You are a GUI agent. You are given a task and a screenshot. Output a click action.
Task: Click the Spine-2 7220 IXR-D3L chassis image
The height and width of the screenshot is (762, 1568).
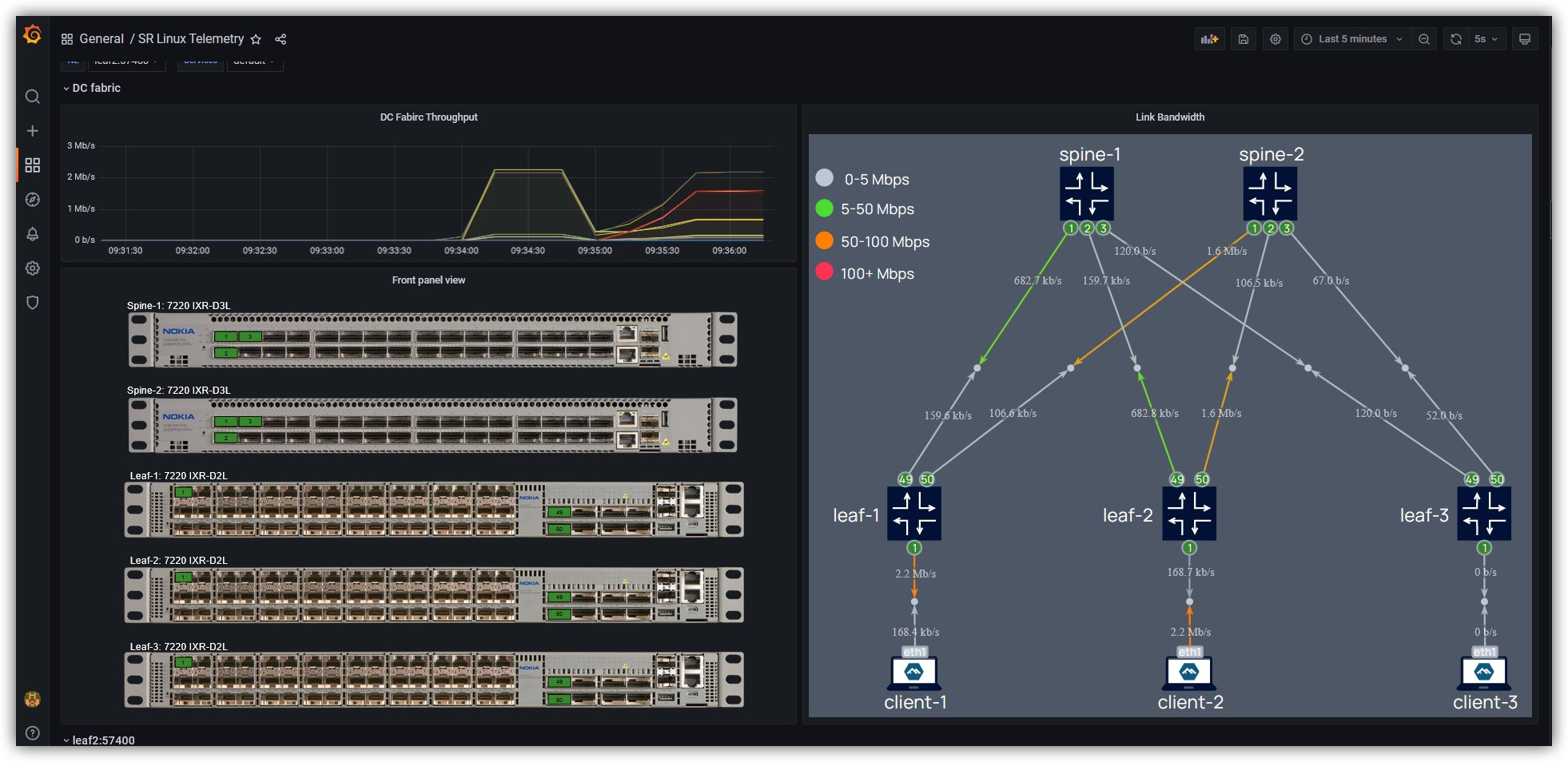pos(432,425)
